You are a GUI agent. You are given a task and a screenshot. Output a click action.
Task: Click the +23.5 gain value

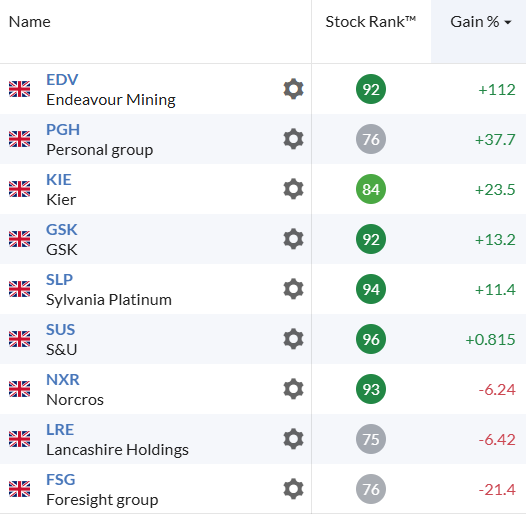495,190
